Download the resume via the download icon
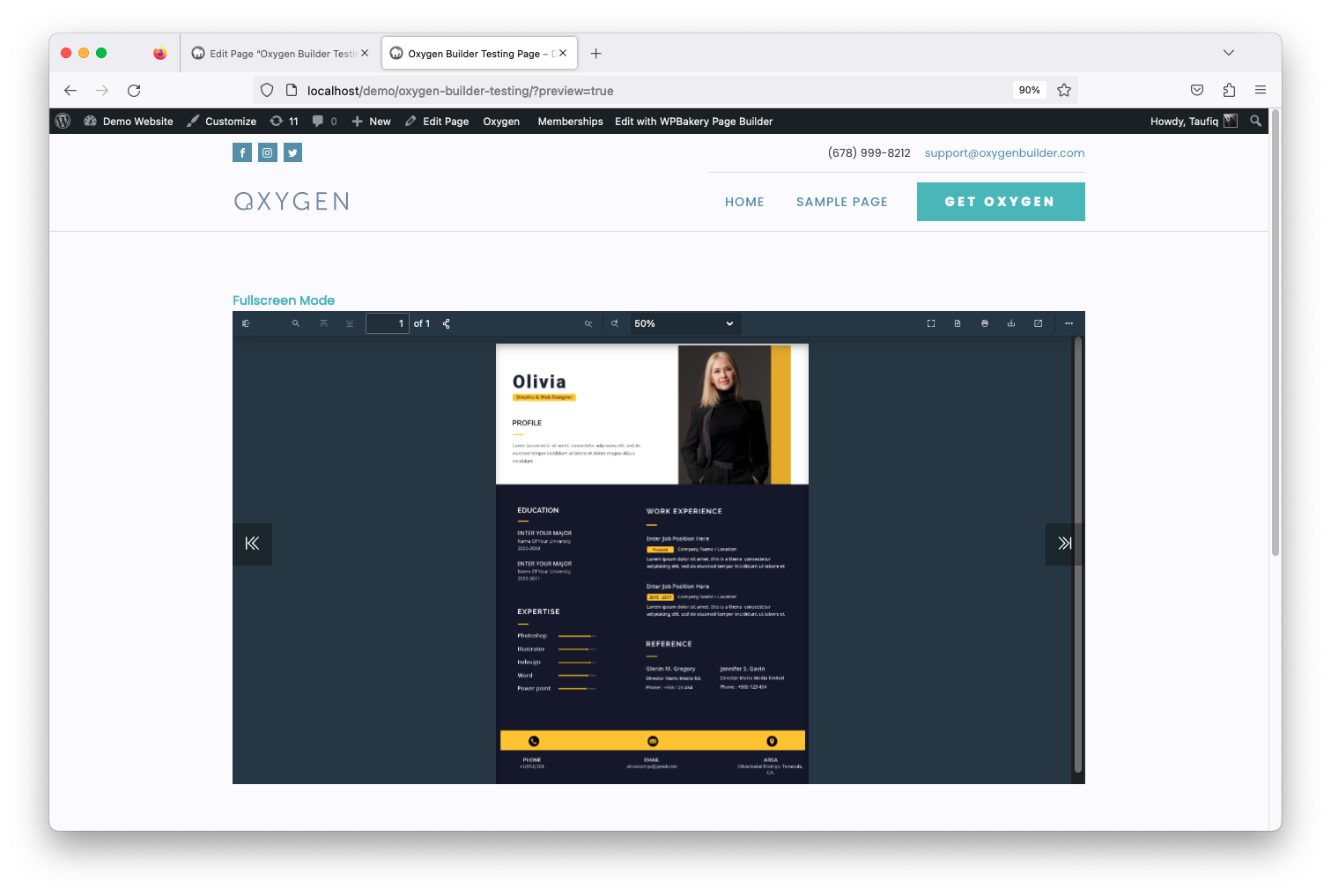Image resolution: width=1331 pixels, height=896 pixels. (x=1010, y=323)
